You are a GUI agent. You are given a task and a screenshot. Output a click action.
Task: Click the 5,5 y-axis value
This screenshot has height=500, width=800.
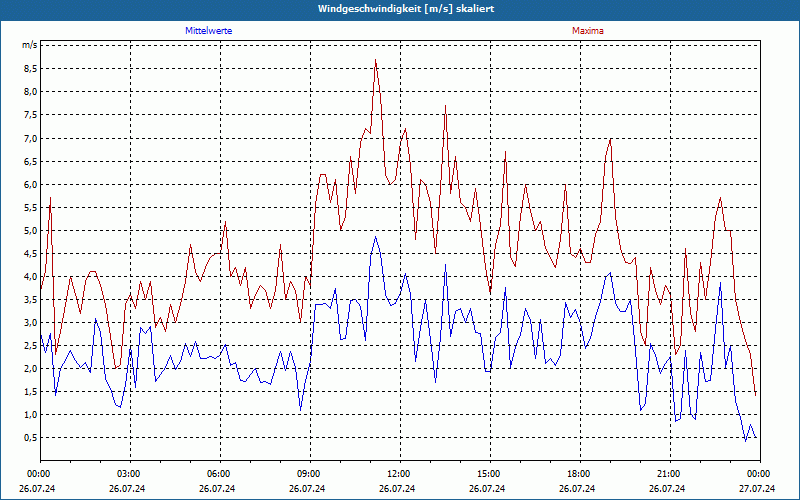31,207
